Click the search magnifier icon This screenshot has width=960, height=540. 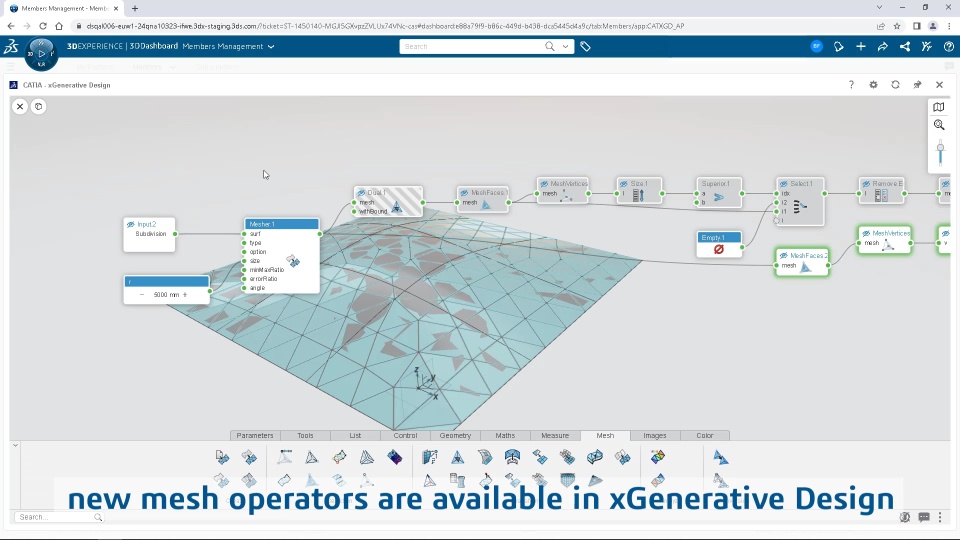click(550, 47)
